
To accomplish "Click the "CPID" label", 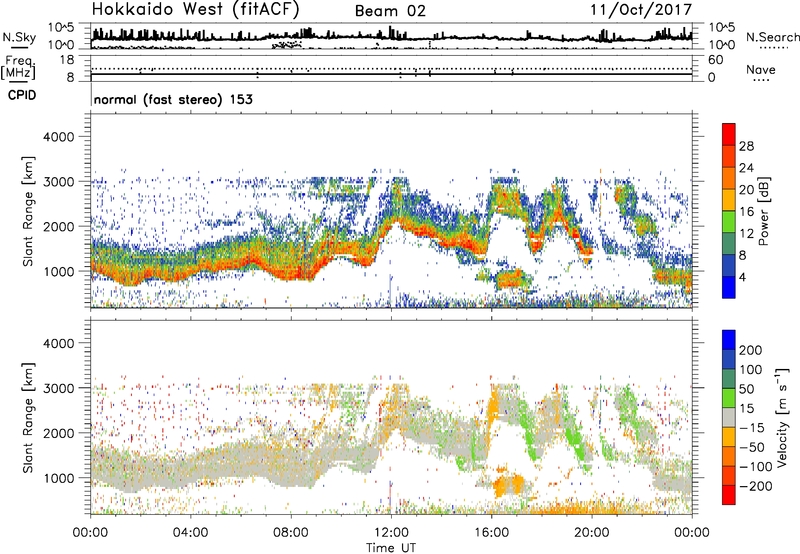I will (x=22, y=95).
